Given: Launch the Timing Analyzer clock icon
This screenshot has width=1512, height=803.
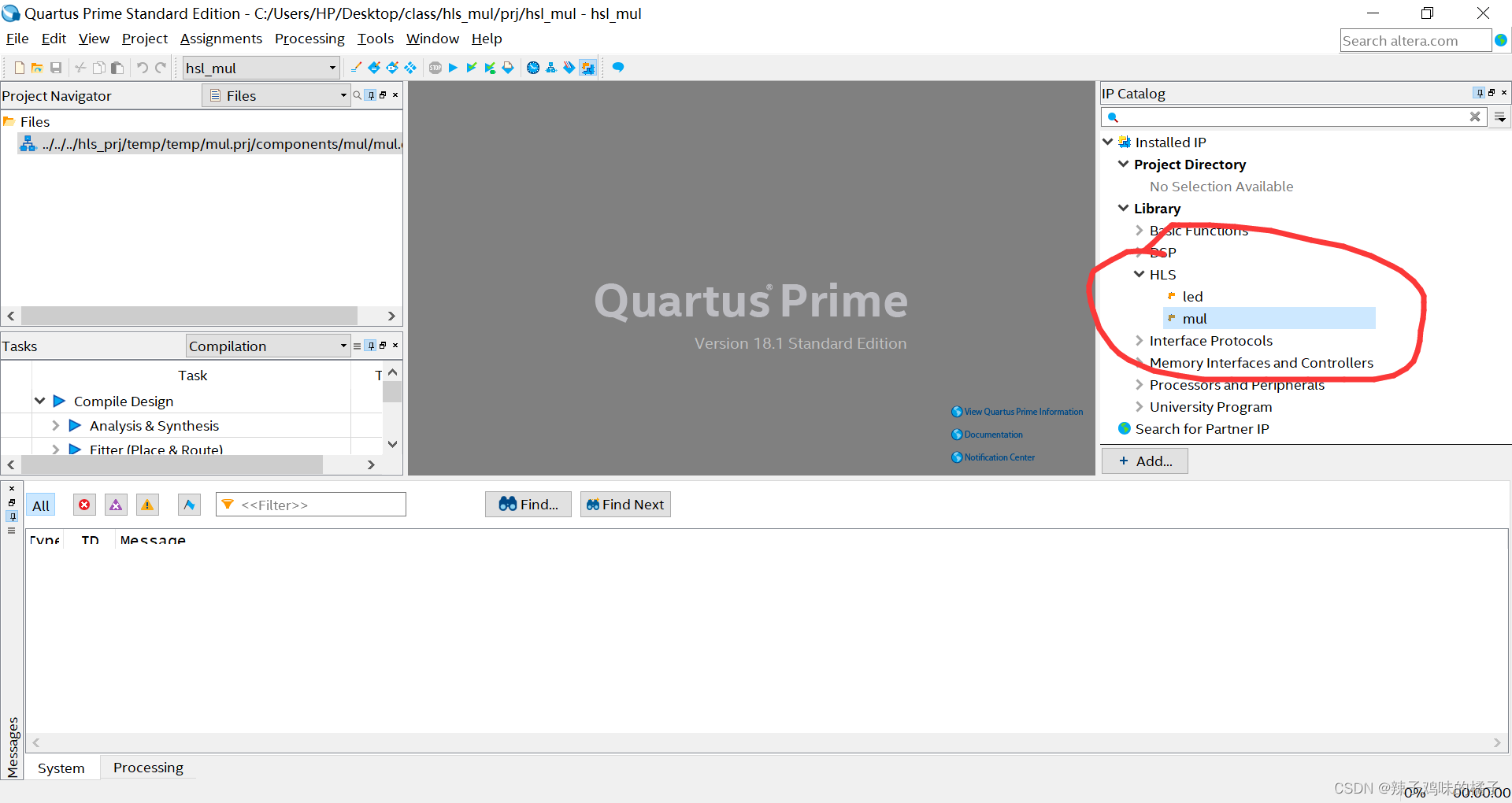Looking at the screenshot, I should [x=533, y=68].
